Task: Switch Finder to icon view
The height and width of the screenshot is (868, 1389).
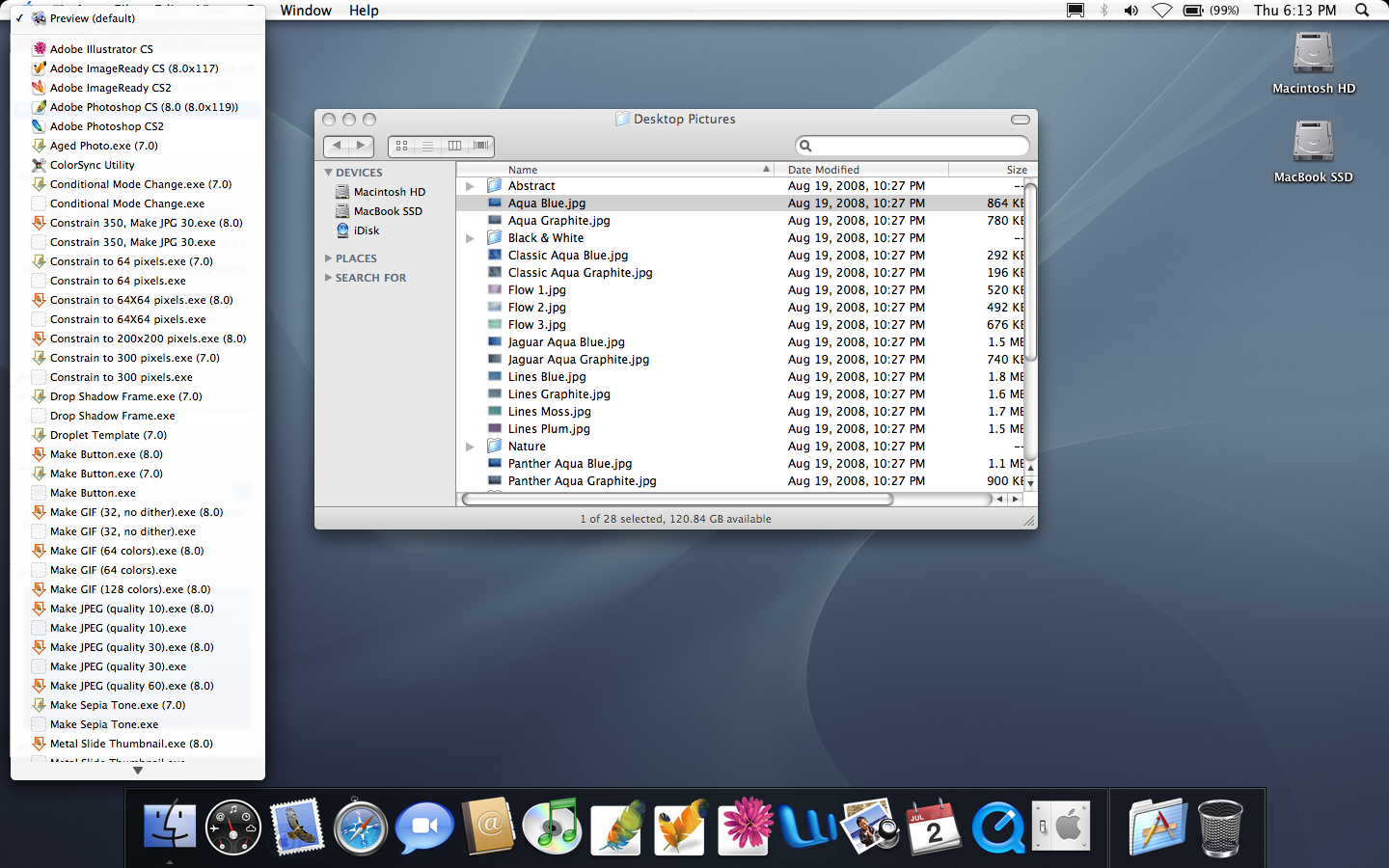Action: 401,146
